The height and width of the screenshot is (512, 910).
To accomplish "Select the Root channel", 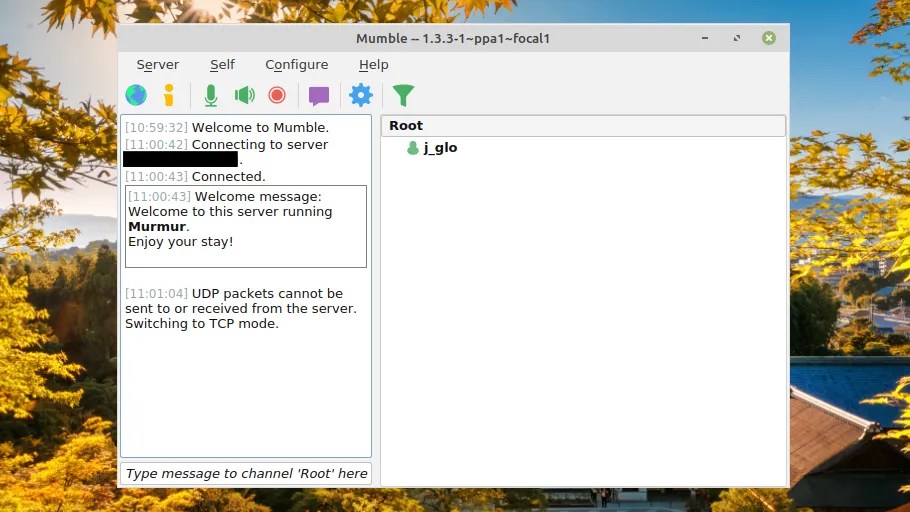I will coord(583,126).
